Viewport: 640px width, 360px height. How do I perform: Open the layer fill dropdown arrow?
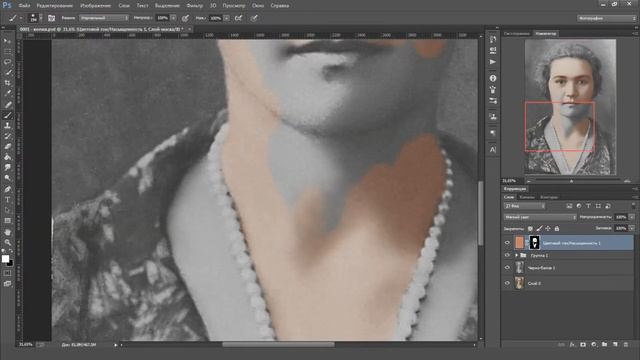(x=632, y=228)
